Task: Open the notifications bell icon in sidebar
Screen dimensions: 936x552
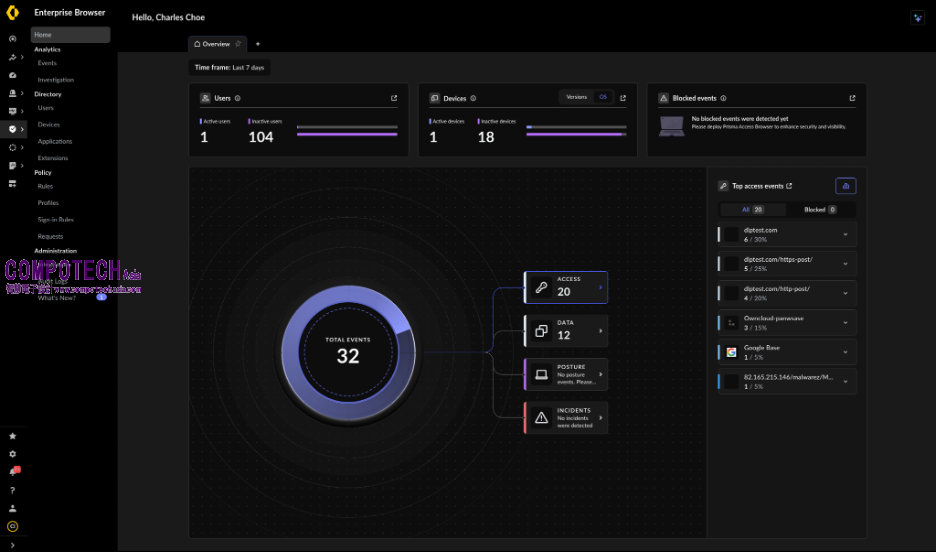Action: [x=13, y=472]
